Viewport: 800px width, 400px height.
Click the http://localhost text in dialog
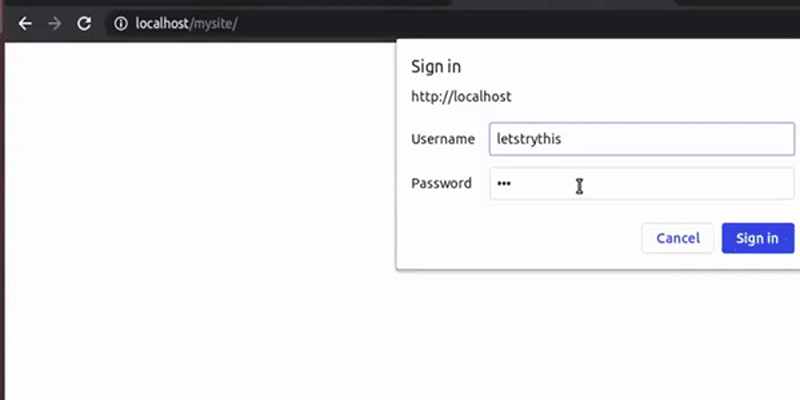[x=462, y=97]
